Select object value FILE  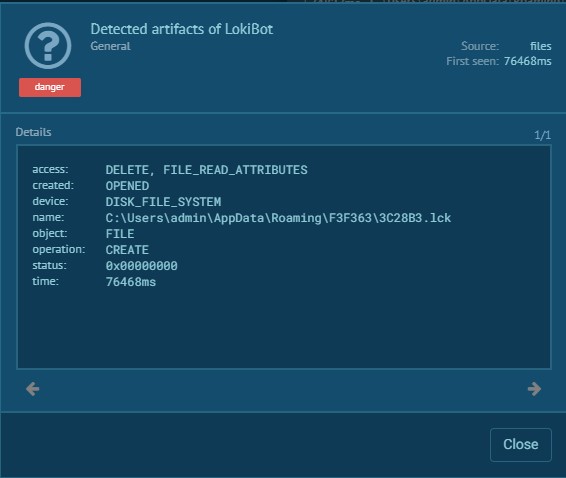click(120, 234)
